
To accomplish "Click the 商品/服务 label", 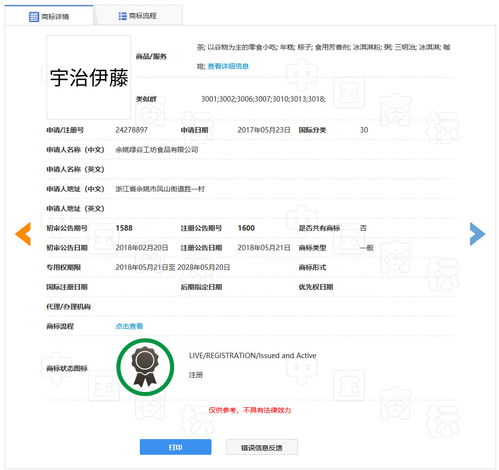I will pyautogui.click(x=151, y=56).
